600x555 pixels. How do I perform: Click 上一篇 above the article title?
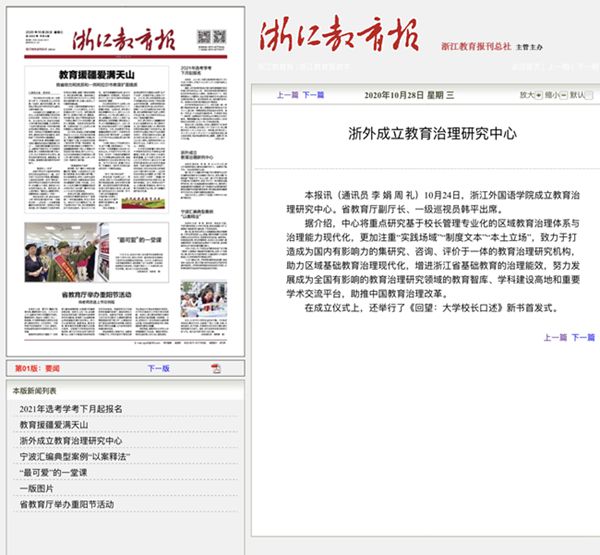(286, 96)
